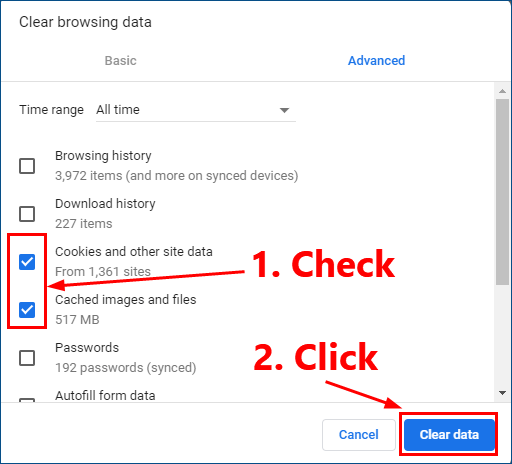Click the vertical scrollbar thumb
This screenshot has width=512, height=464.
[502, 192]
